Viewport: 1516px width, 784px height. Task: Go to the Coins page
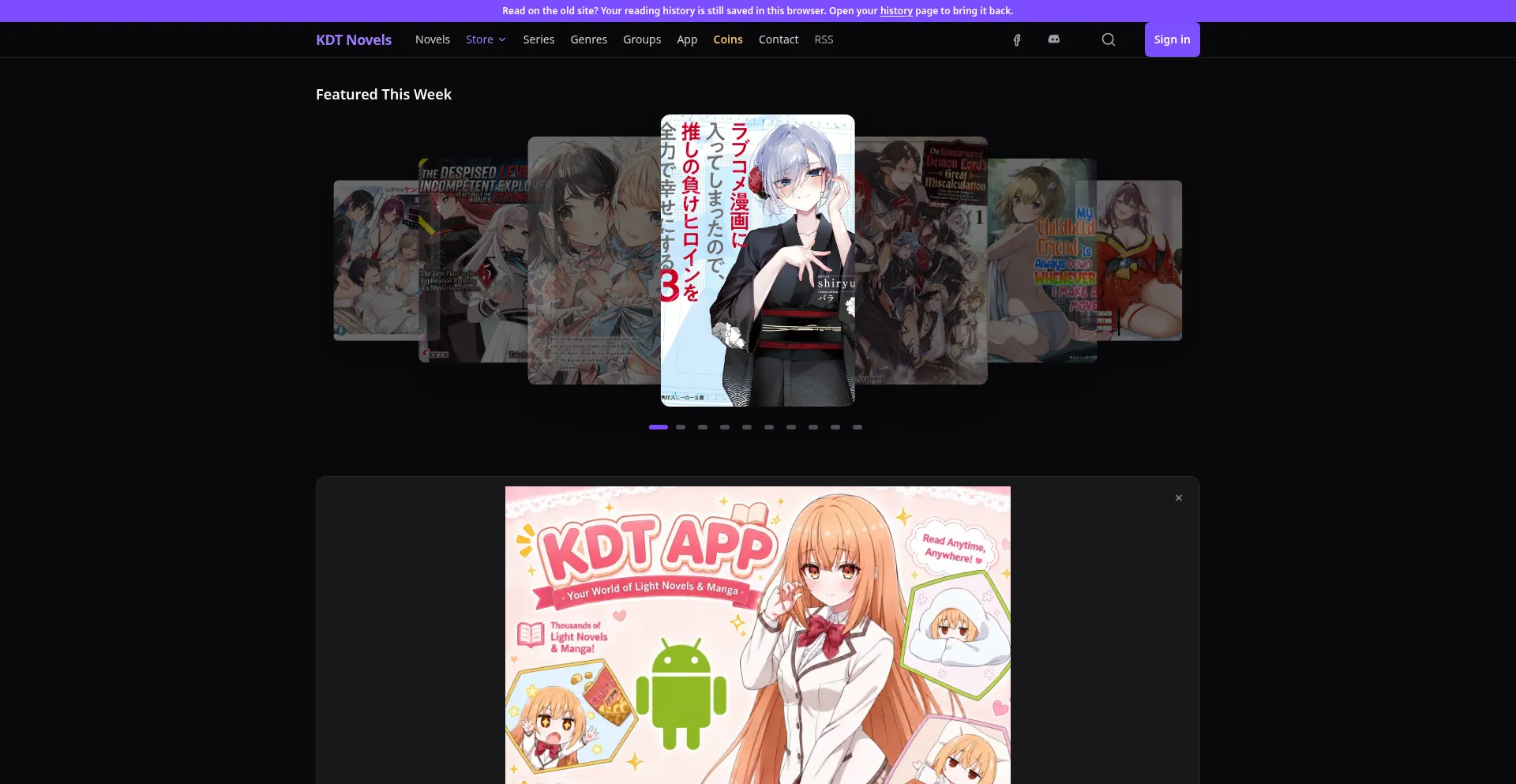coord(728,39)
